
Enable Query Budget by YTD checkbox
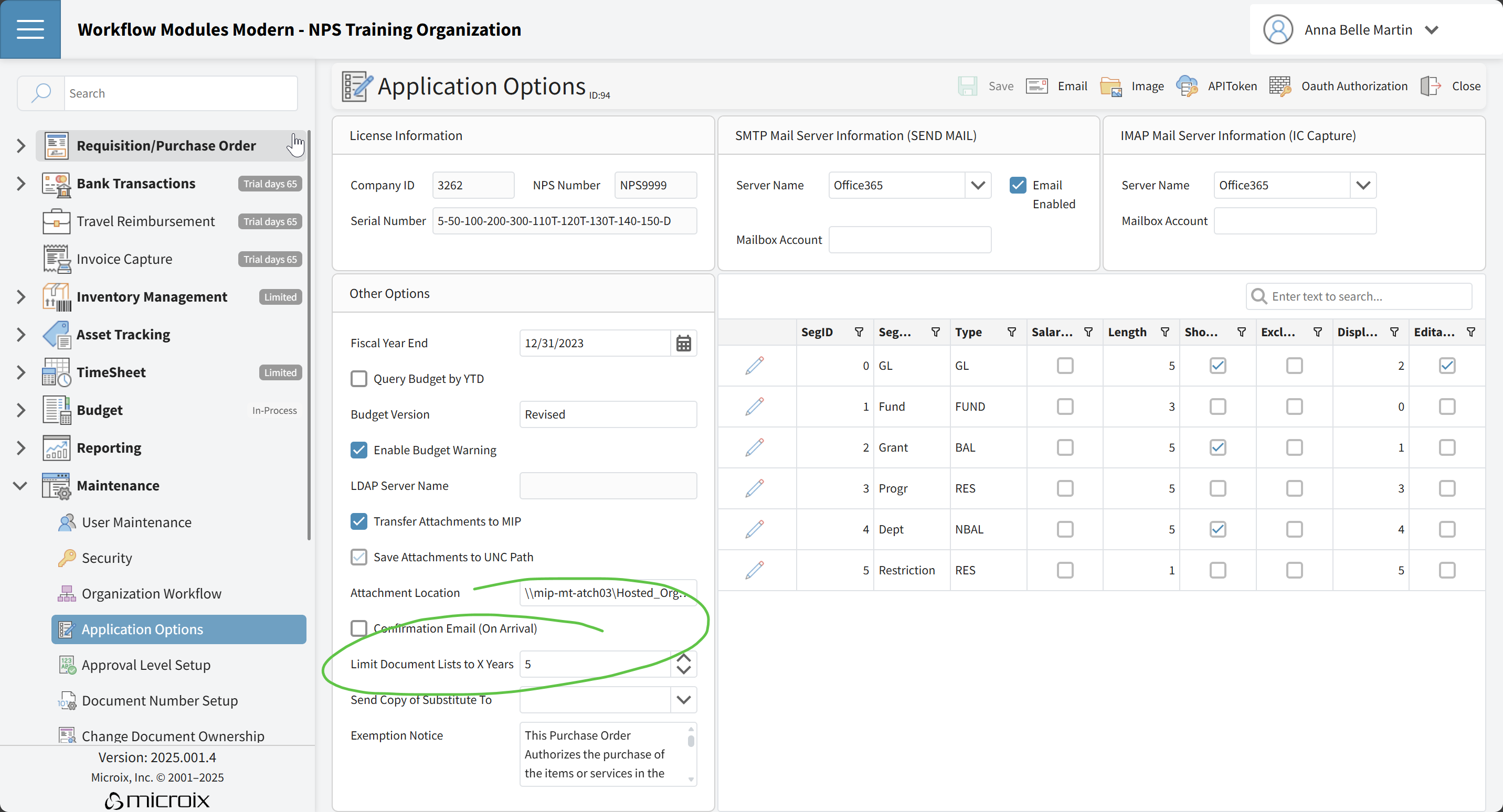pyautogui.click(x=359, y=379)
